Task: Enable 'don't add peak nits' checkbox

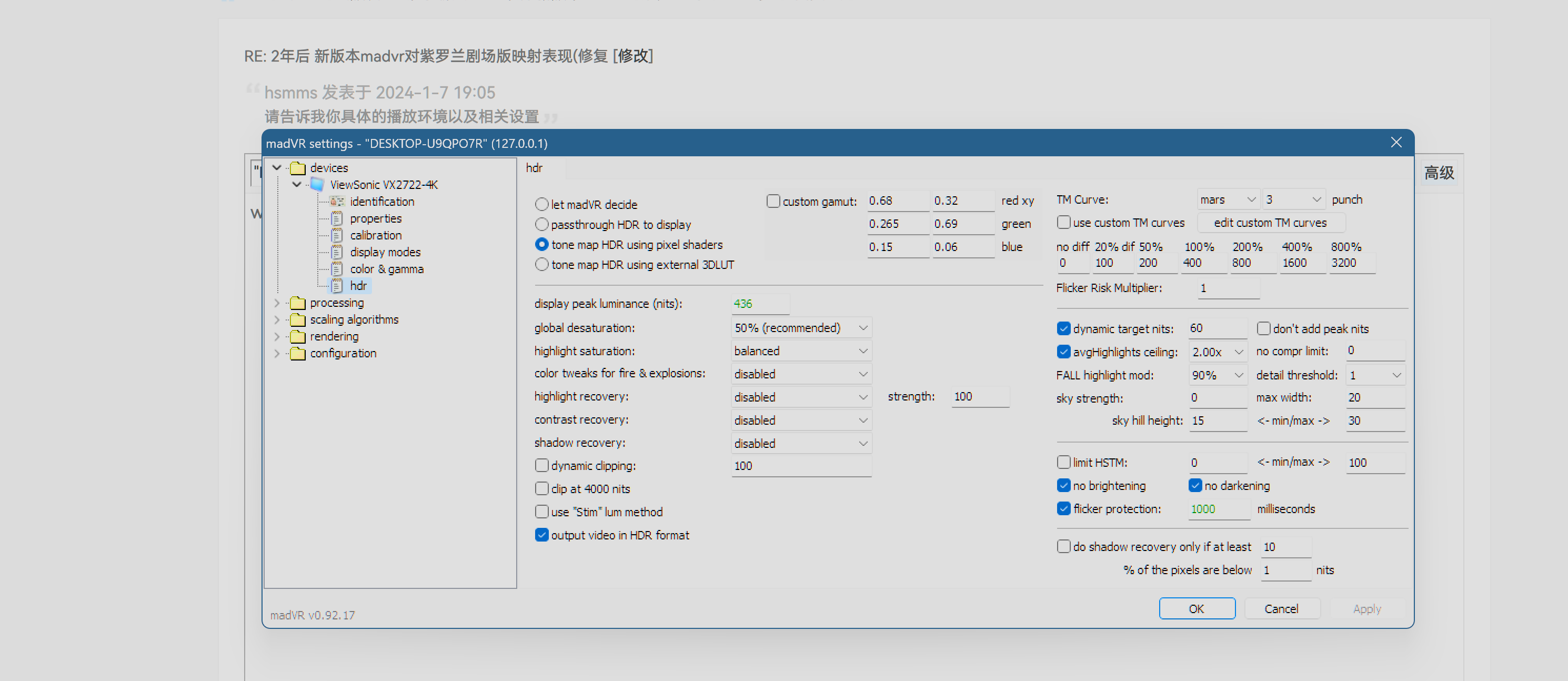Action: point(1264,328)
